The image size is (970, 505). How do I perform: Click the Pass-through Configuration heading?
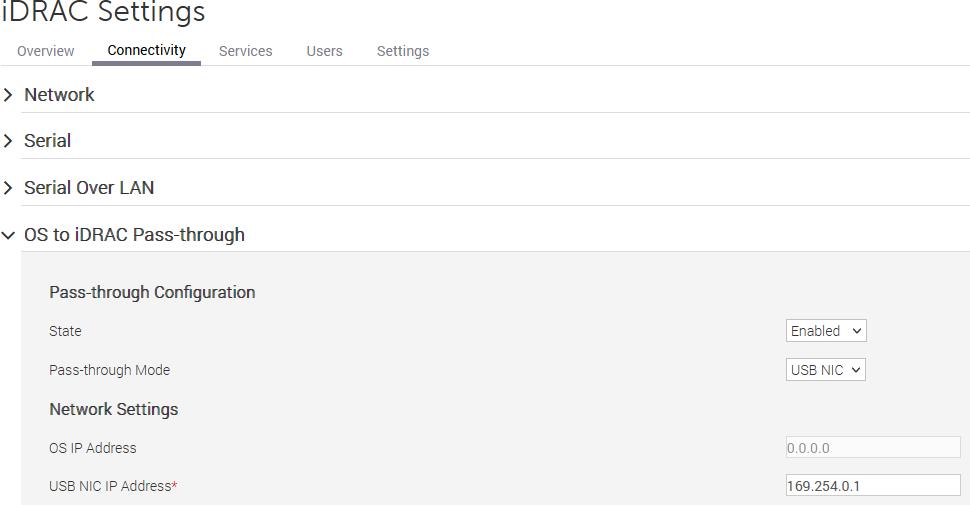click(x=152, y=292)
